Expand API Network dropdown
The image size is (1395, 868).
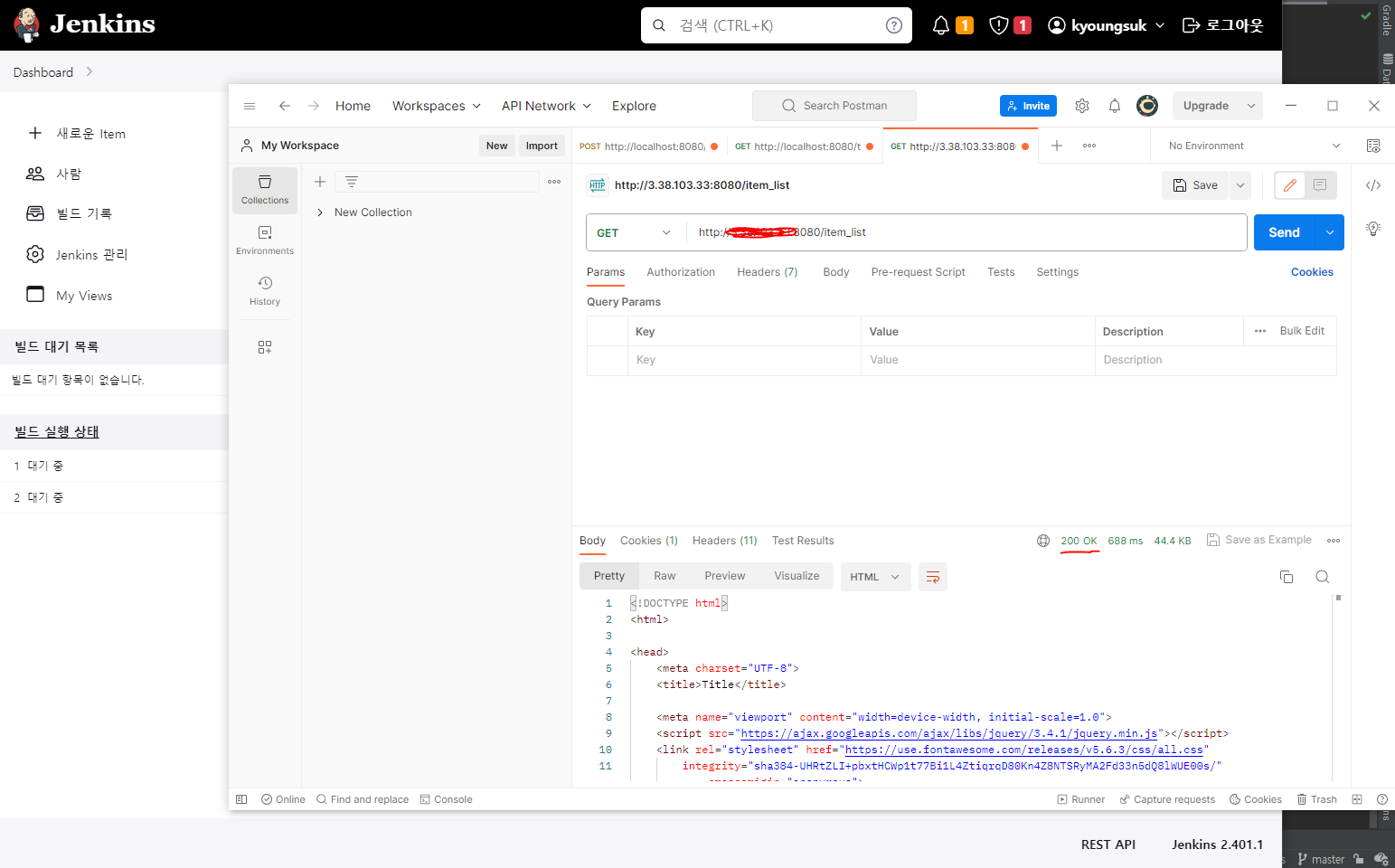tap(546, 106)
